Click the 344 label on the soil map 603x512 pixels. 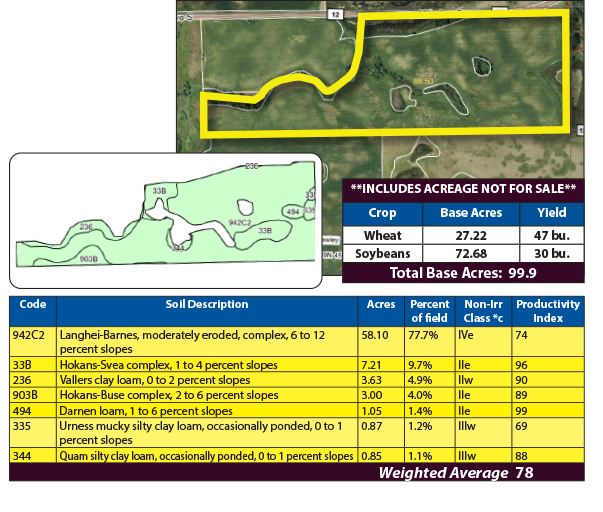click(178, 246)
